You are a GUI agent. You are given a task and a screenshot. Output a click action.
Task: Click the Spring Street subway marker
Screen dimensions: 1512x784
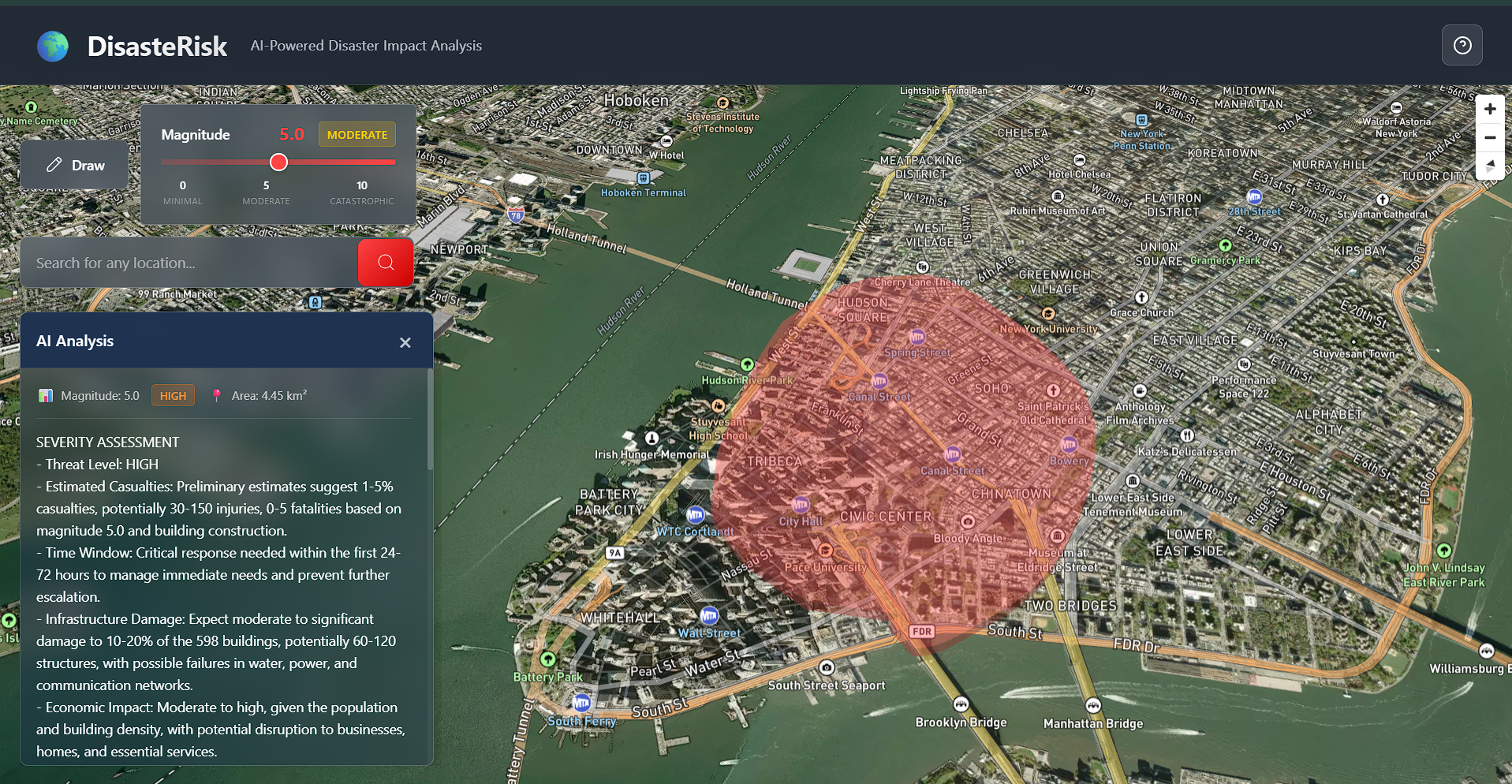tap(917, 337)
